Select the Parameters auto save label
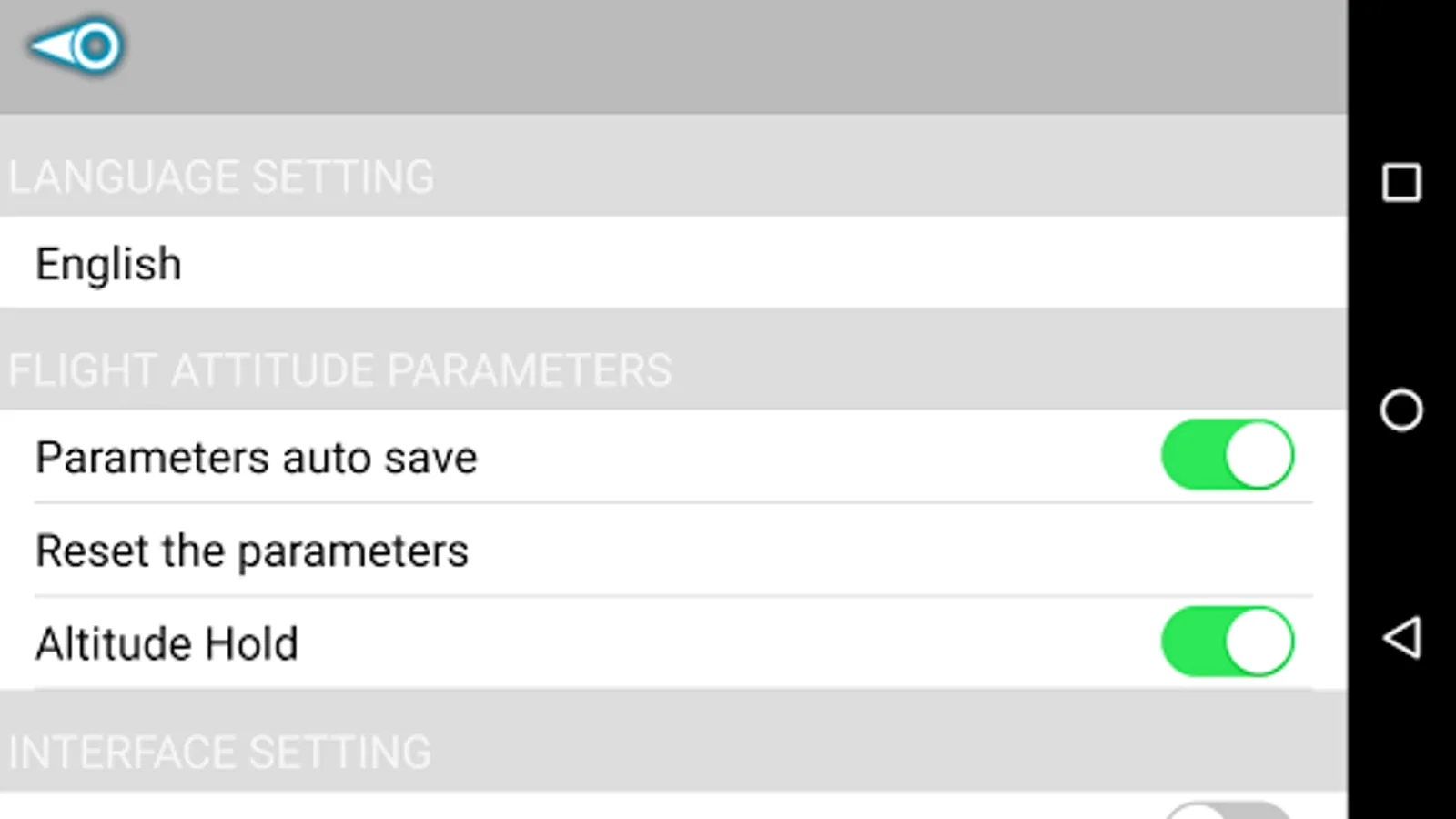The image size is (1456, 819). pos(256,457)
